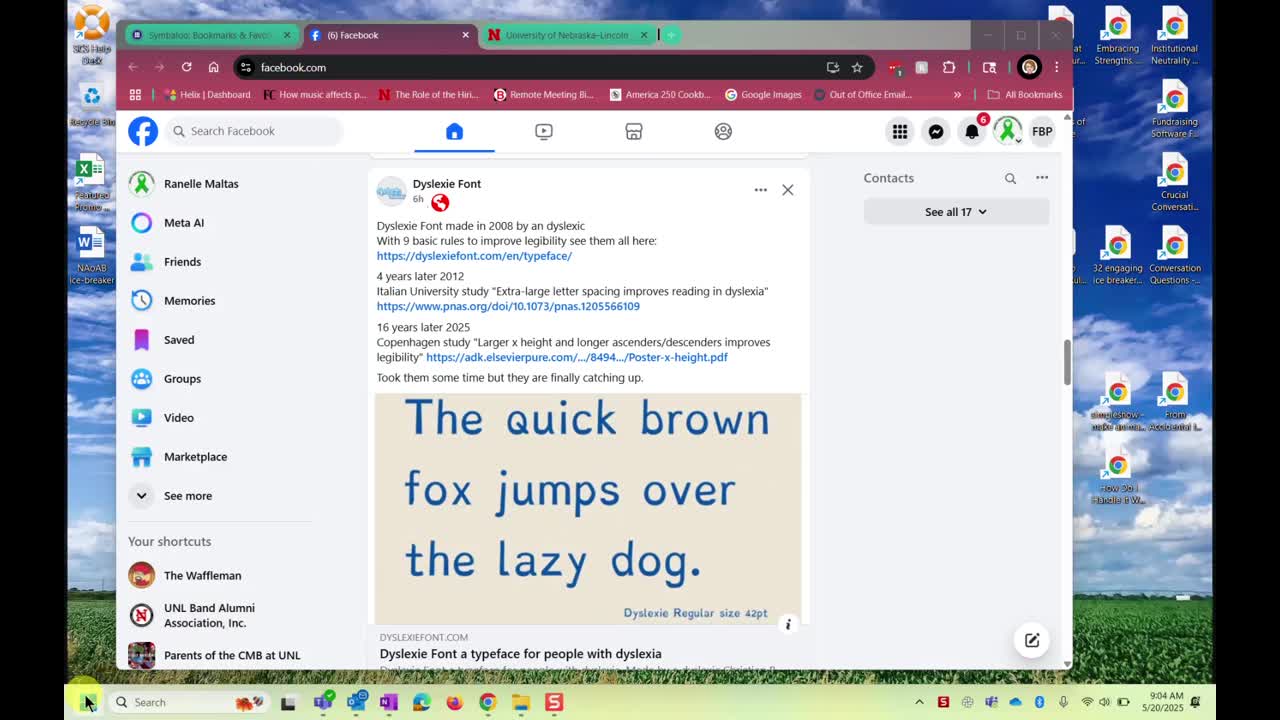1280x720 pixels.
Task: Open Friends in left sidebar
Action: [x=220, y=262]
